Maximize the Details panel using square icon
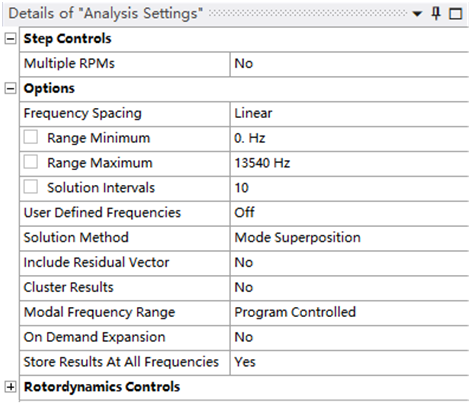Viewport: 471px width, 405px height. 456,14
